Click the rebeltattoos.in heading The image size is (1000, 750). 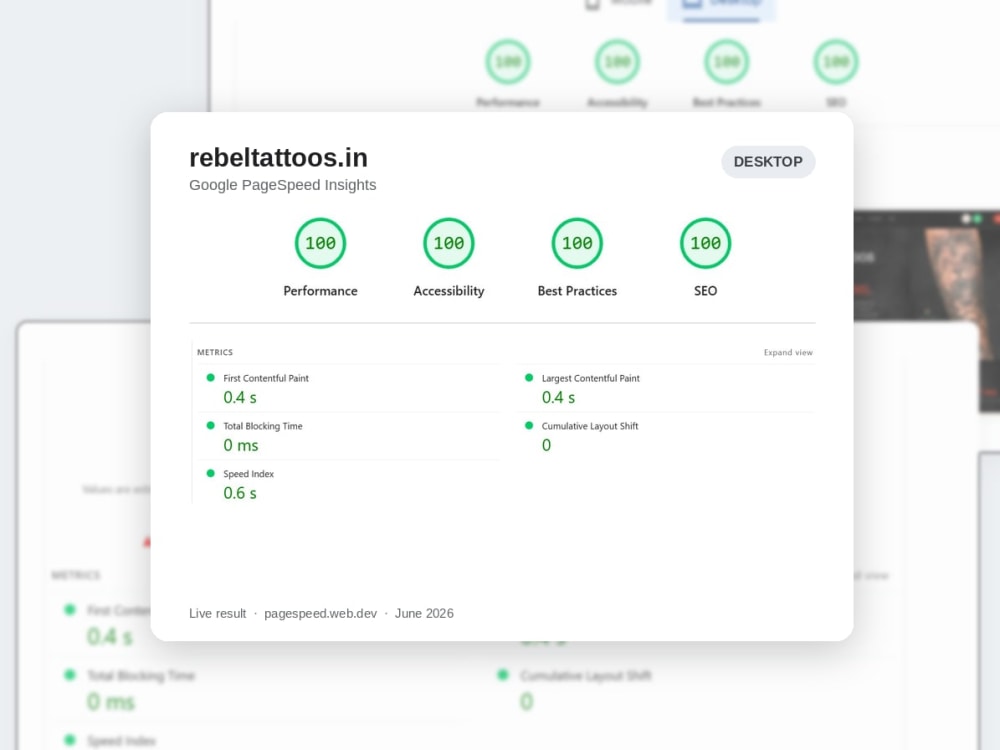pyautogui.click(x=278, y=158)
